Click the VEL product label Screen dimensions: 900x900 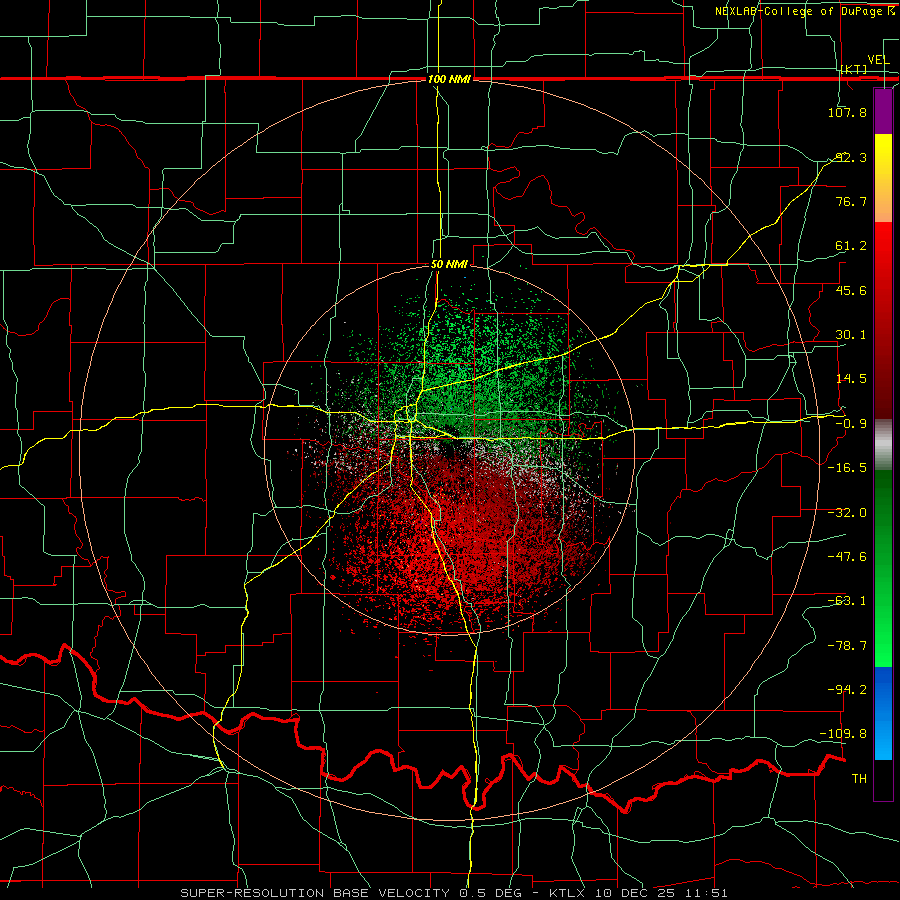click(x=878, y=60)
